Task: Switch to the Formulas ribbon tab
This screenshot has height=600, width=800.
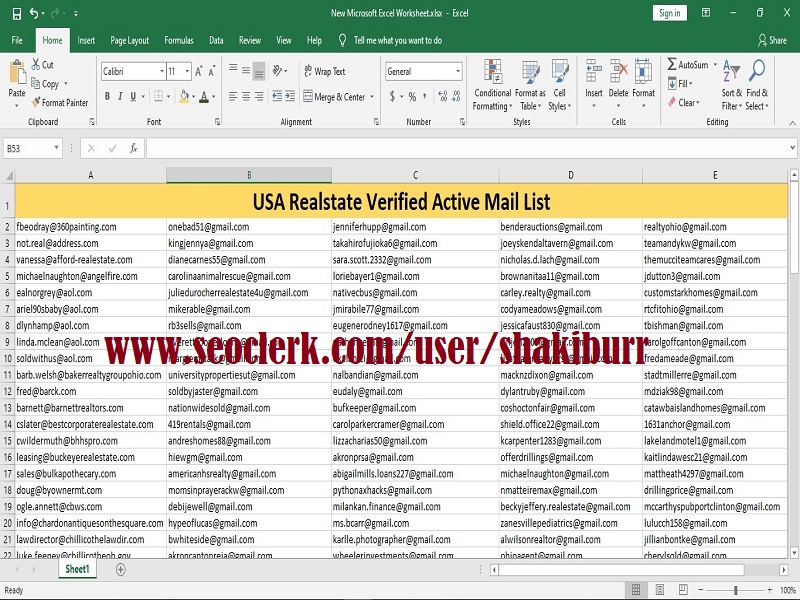Action: point(179,40)
